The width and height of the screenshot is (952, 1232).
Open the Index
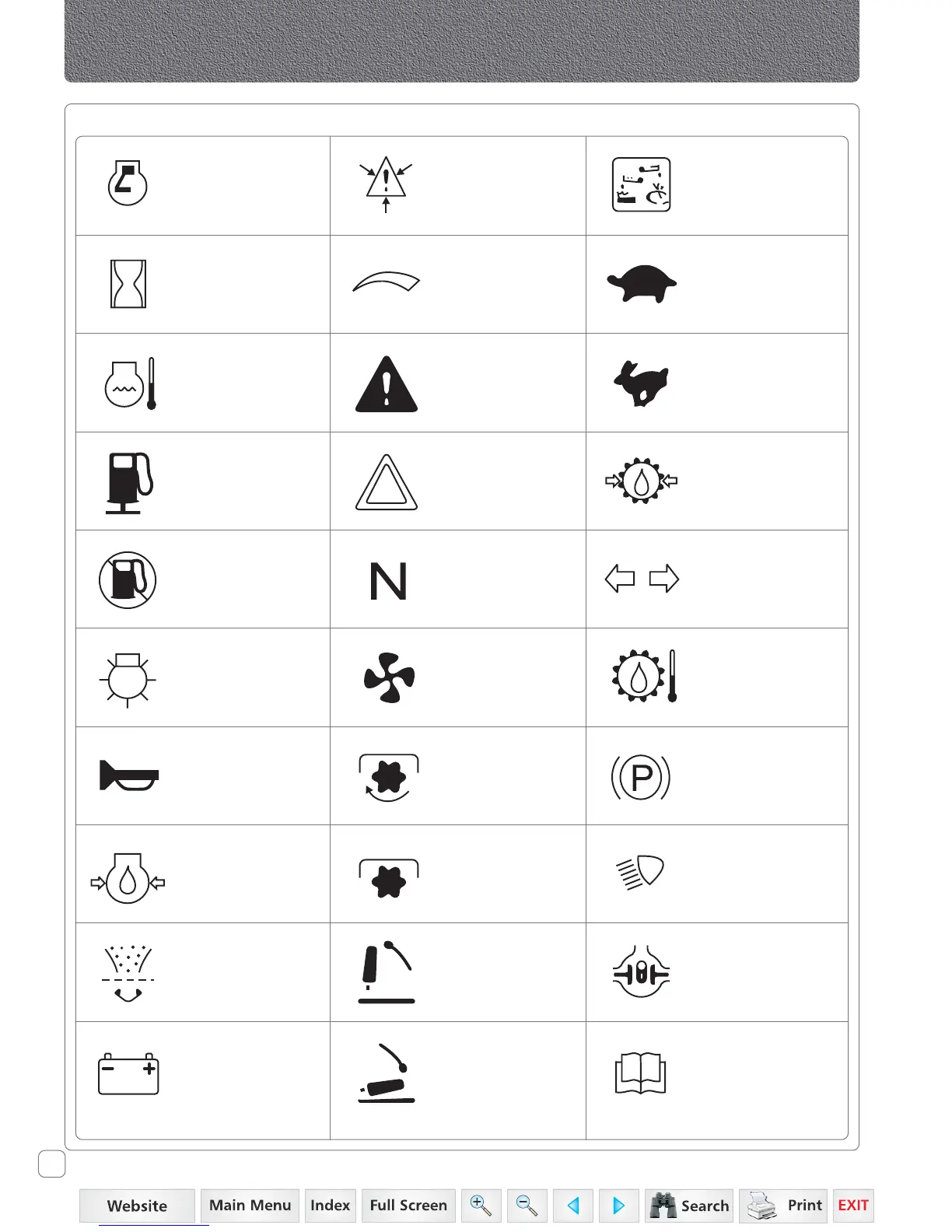tap(331, 1206)
